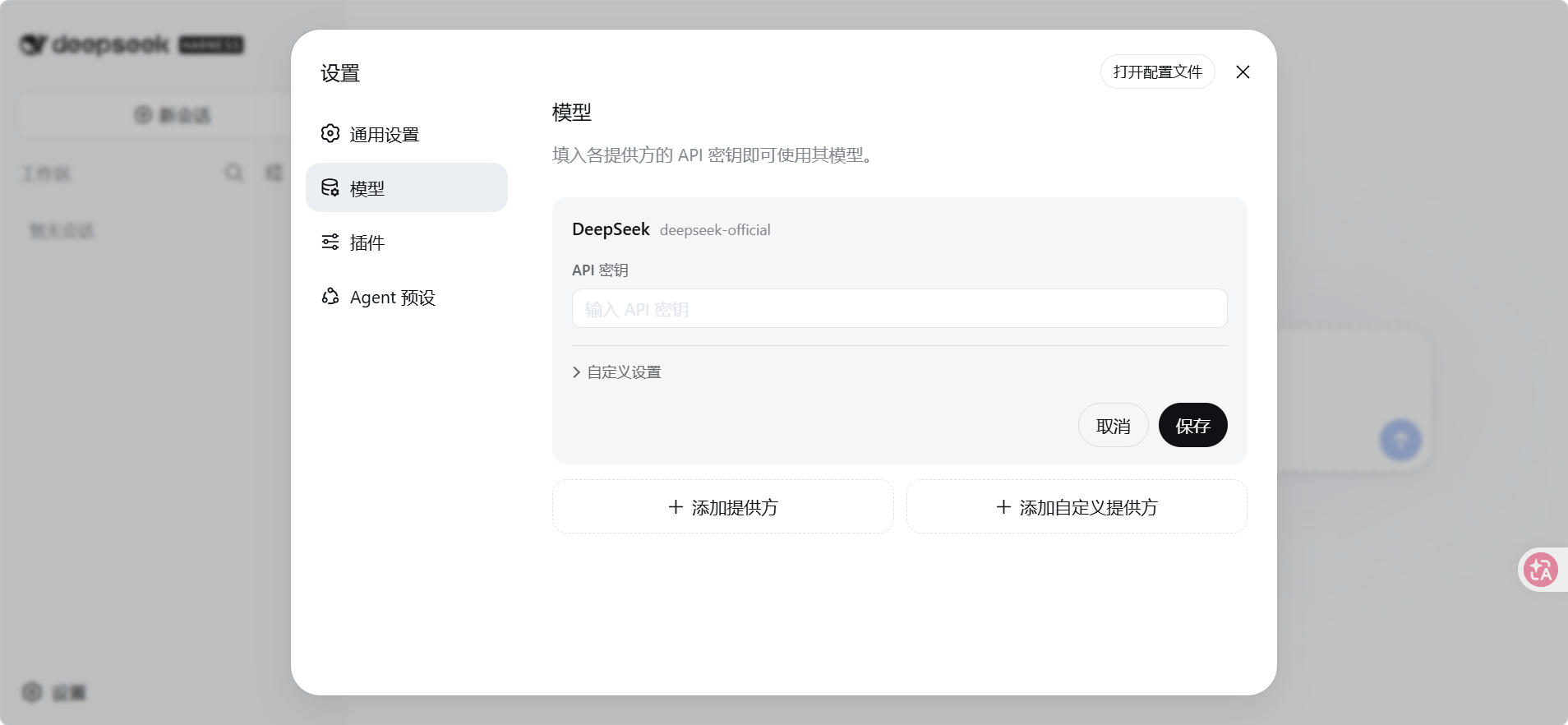
Task: Click the blue send arrow button
Action: coord(1400,440)
